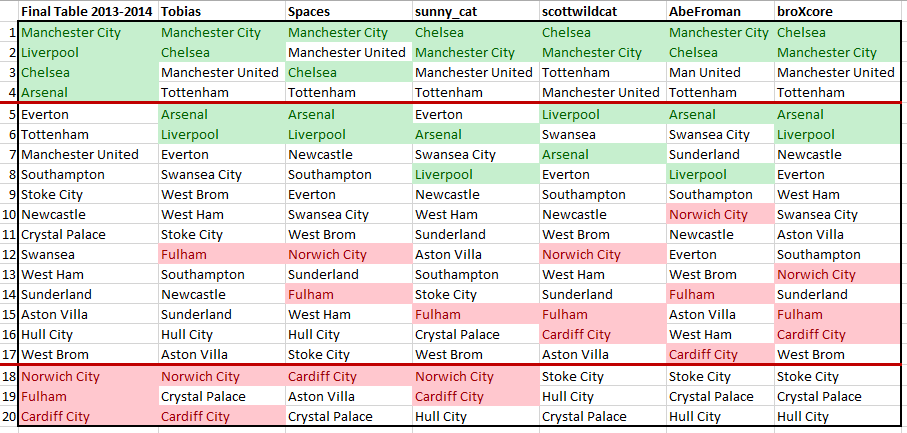
Task: Select the sunny_cat column header cell
Action: click(x=475, y=12)
